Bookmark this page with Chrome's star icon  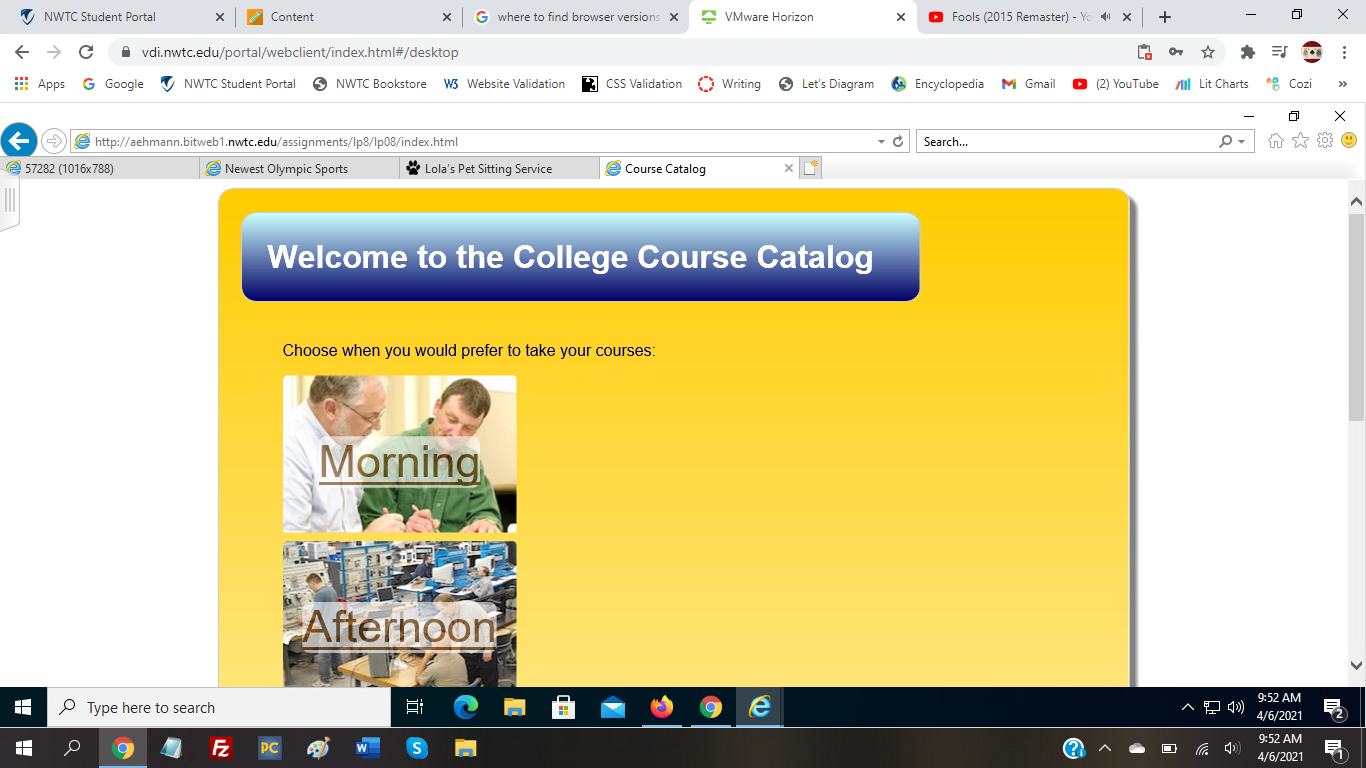tap(1209, 50)
